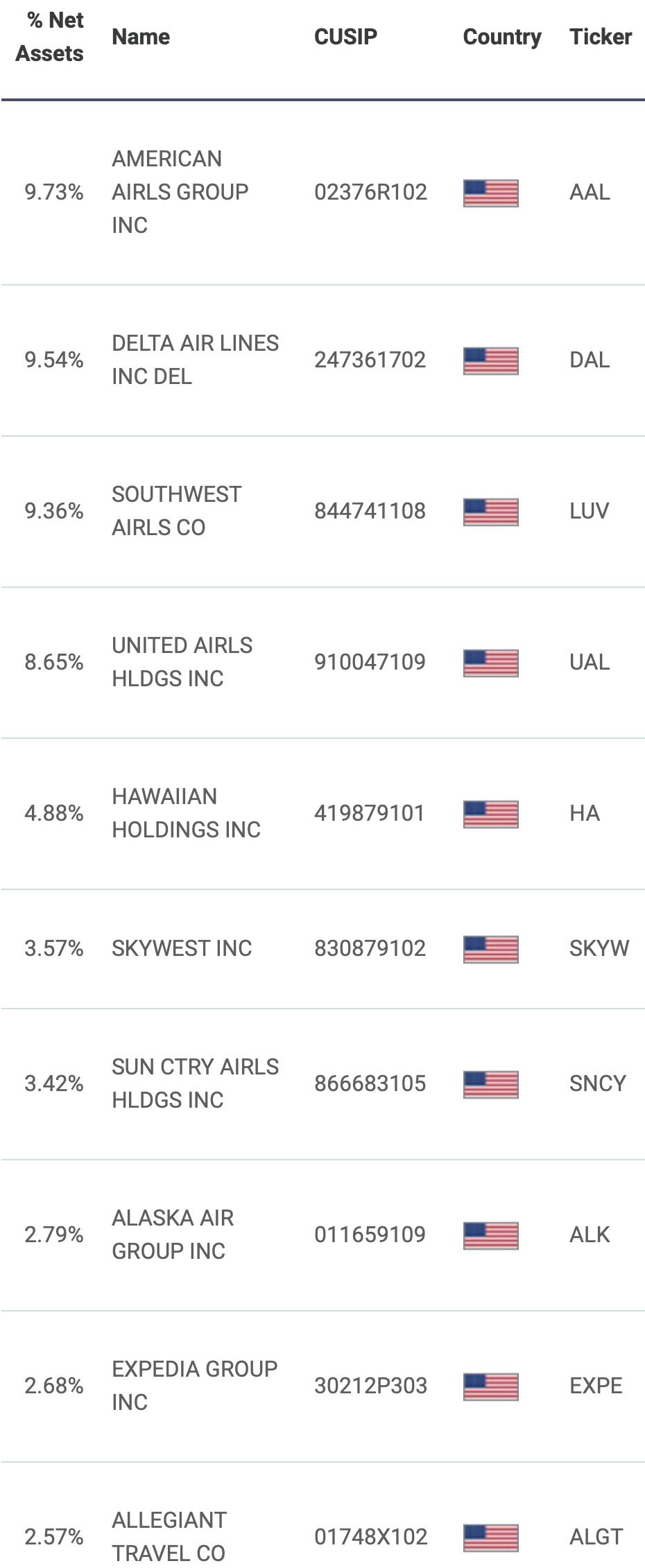Click the flag icon in Expedia row
Viewport: 645px width, 1568px height.
point(490,1386)
